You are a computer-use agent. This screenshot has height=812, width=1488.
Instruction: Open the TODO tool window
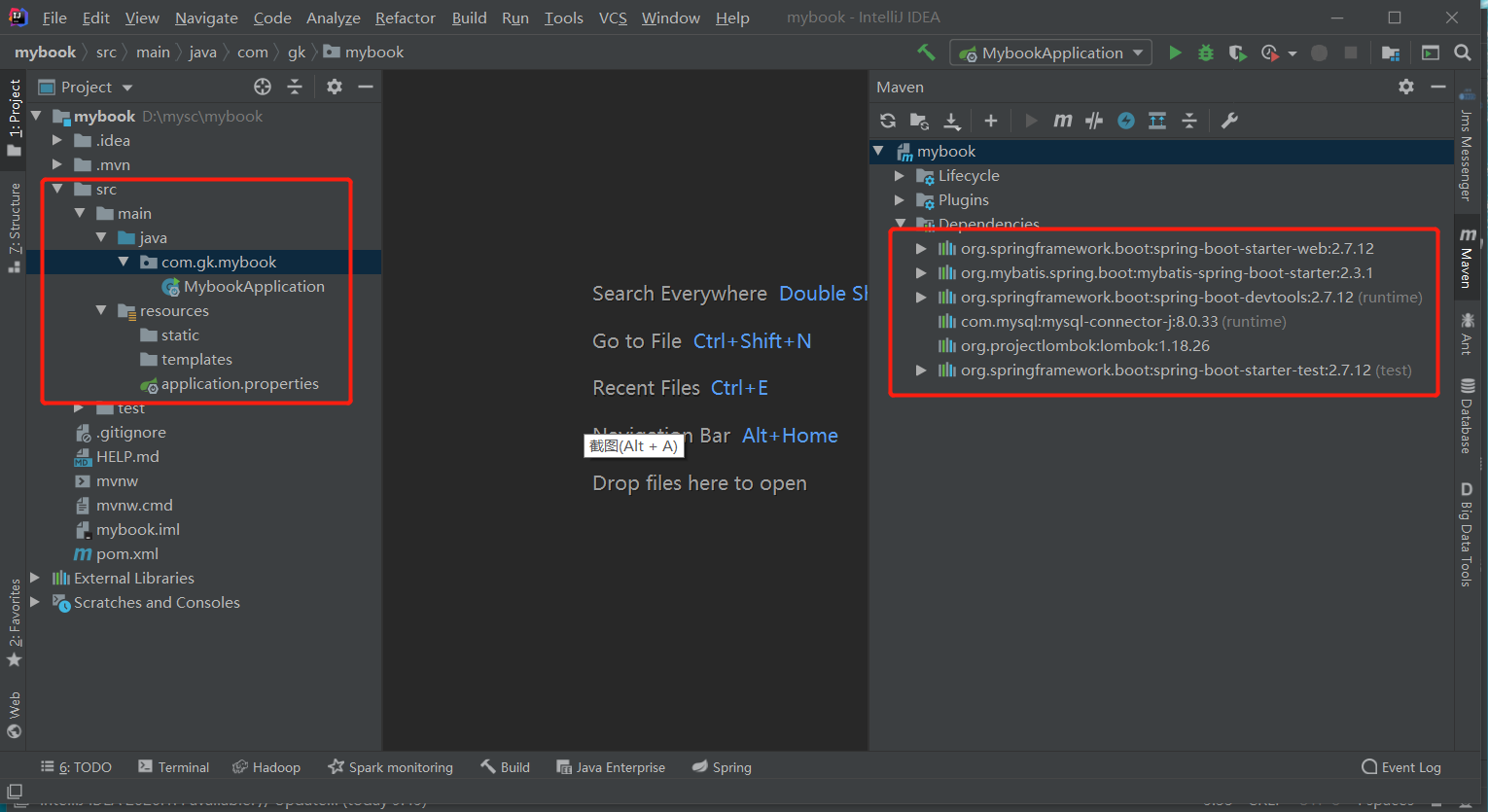pyautogui.click(x=76, y=767)
